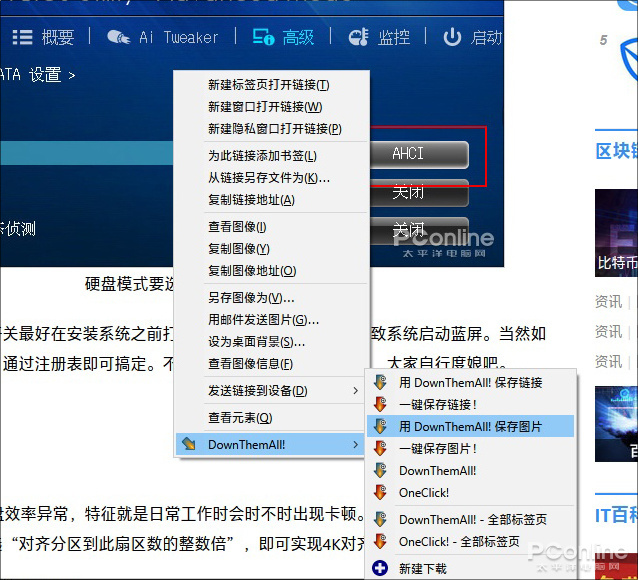Open DownThemAll! in the main context menu
Viewport: 638px width, 580px height.
[x=270, y=444]
